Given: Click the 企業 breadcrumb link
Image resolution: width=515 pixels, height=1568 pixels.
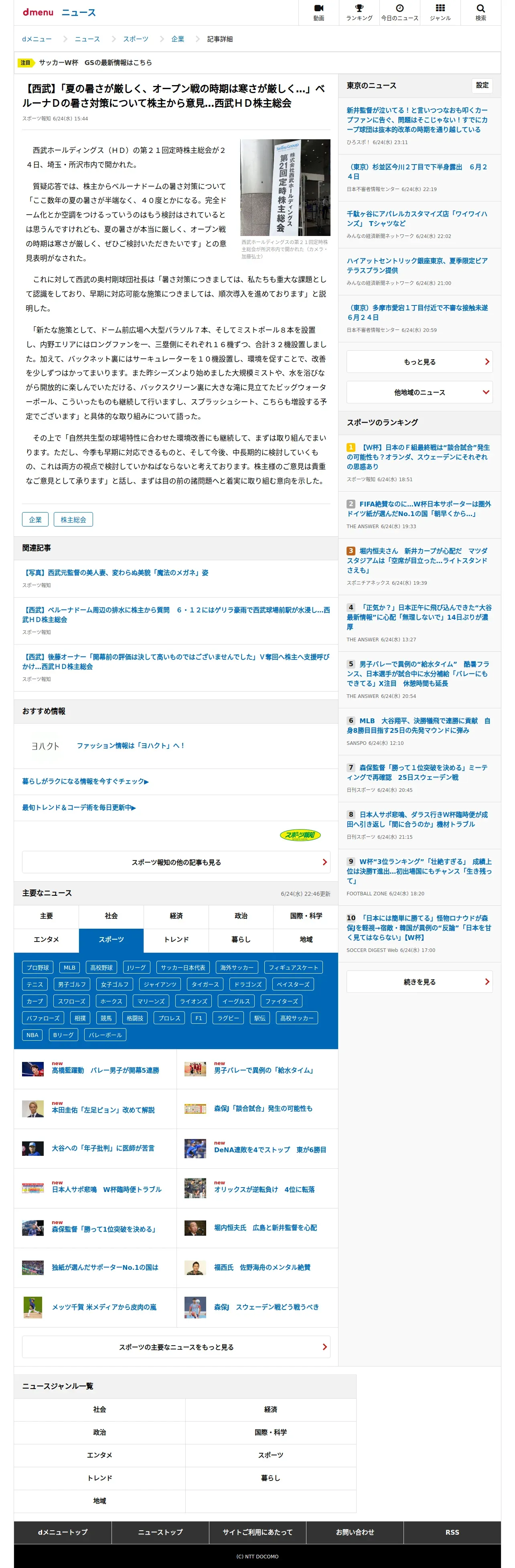Looking at the screenshot, I should (x=178, y=39).
